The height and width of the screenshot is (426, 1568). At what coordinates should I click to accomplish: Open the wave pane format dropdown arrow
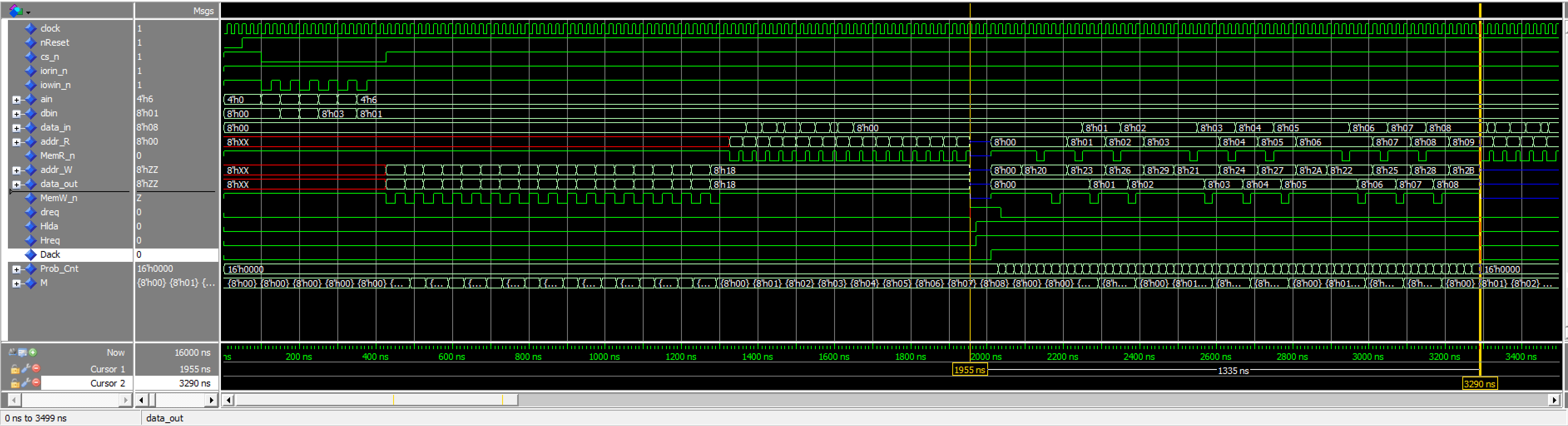28,12
